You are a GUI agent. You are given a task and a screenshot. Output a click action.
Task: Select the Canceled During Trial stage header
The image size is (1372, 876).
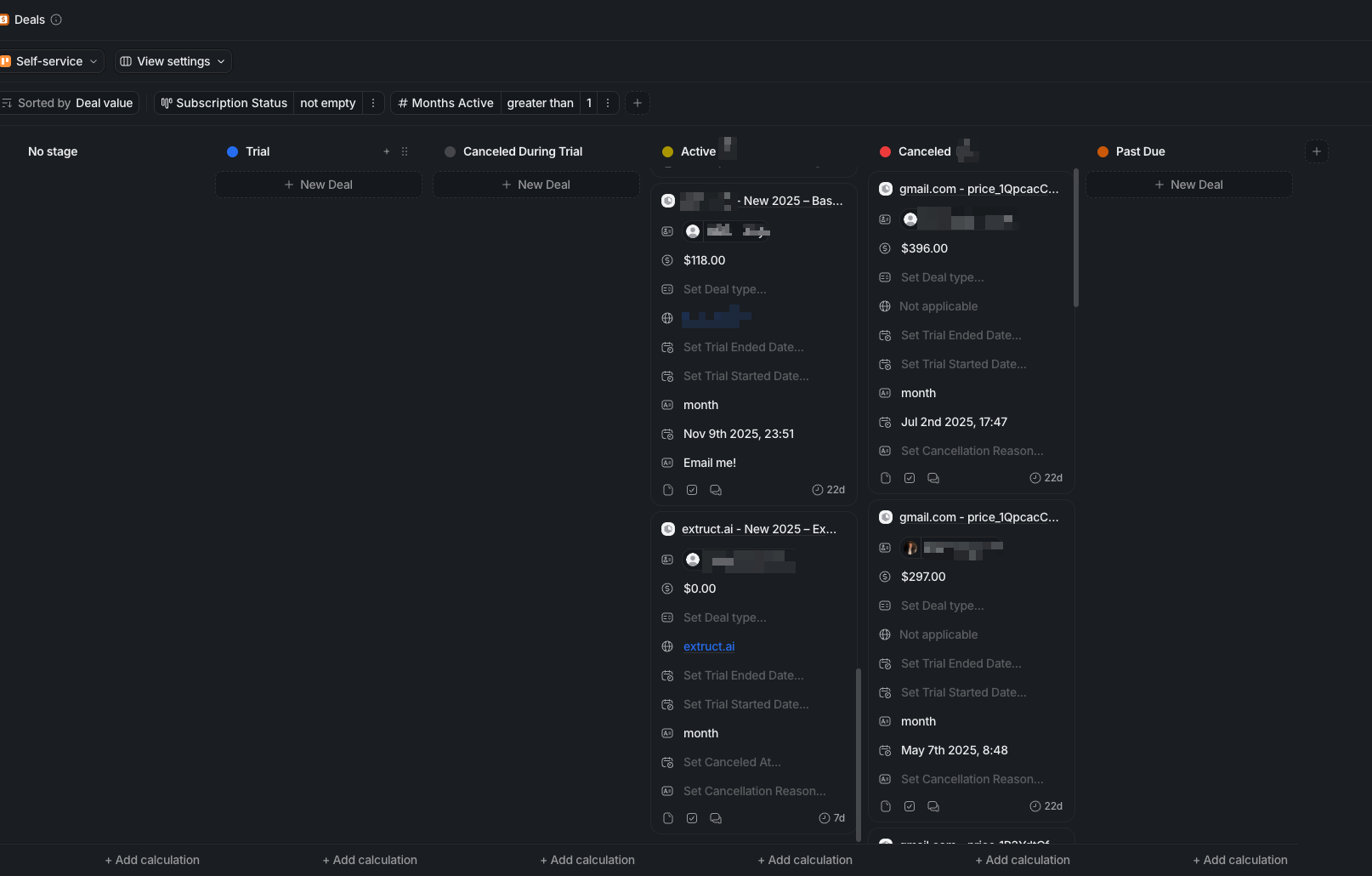(523, 151)
